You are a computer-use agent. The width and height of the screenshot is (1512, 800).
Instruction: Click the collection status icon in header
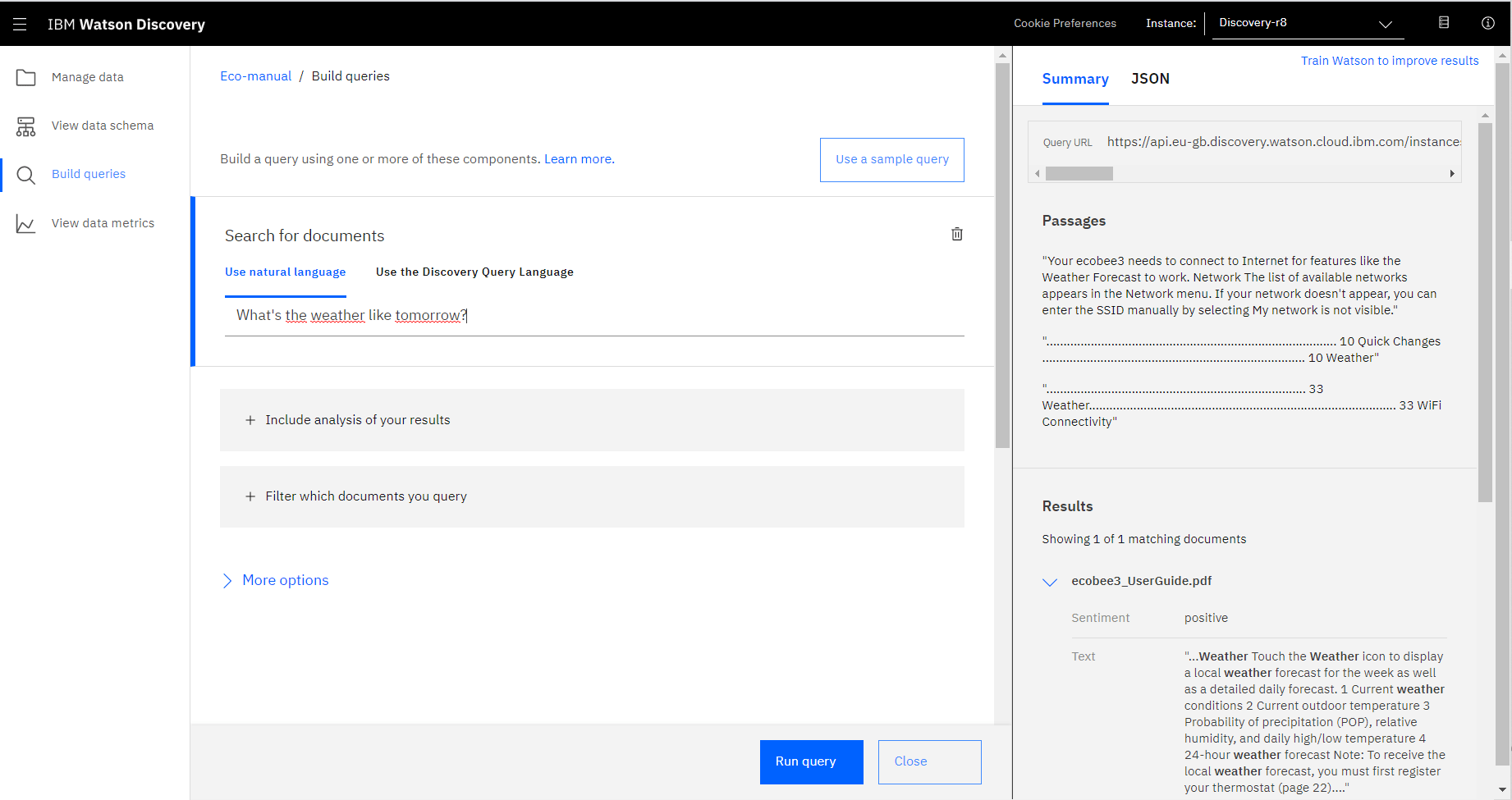1442,23
